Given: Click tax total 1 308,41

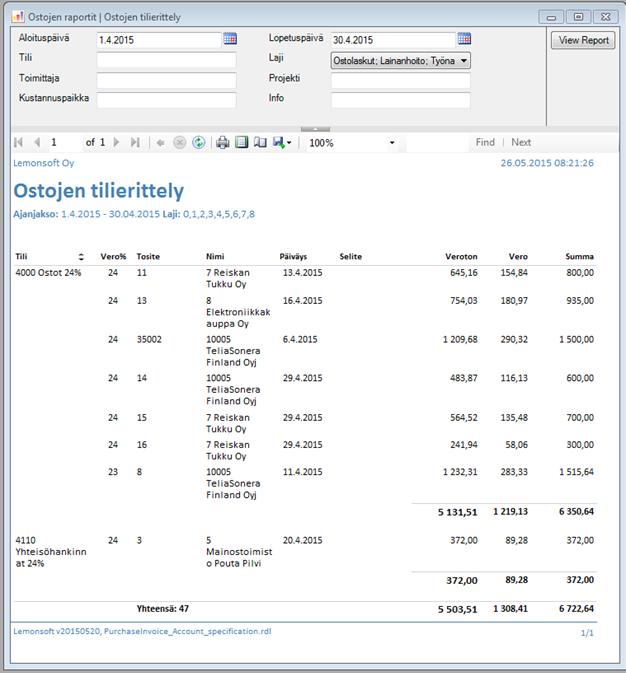Looking at the screenshot, I should point(511,609).
